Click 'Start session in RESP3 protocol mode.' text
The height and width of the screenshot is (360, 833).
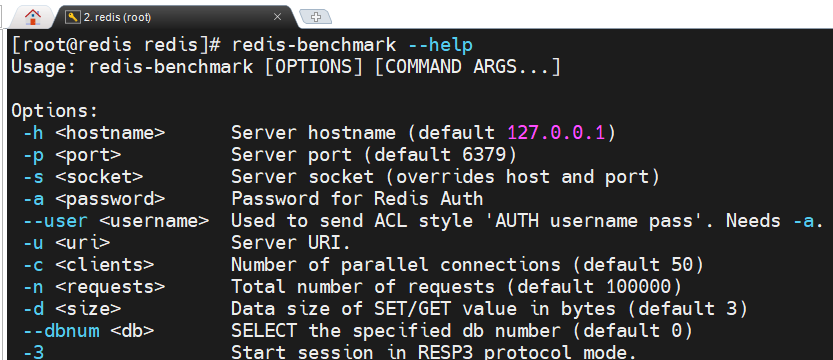click(435, 352)
